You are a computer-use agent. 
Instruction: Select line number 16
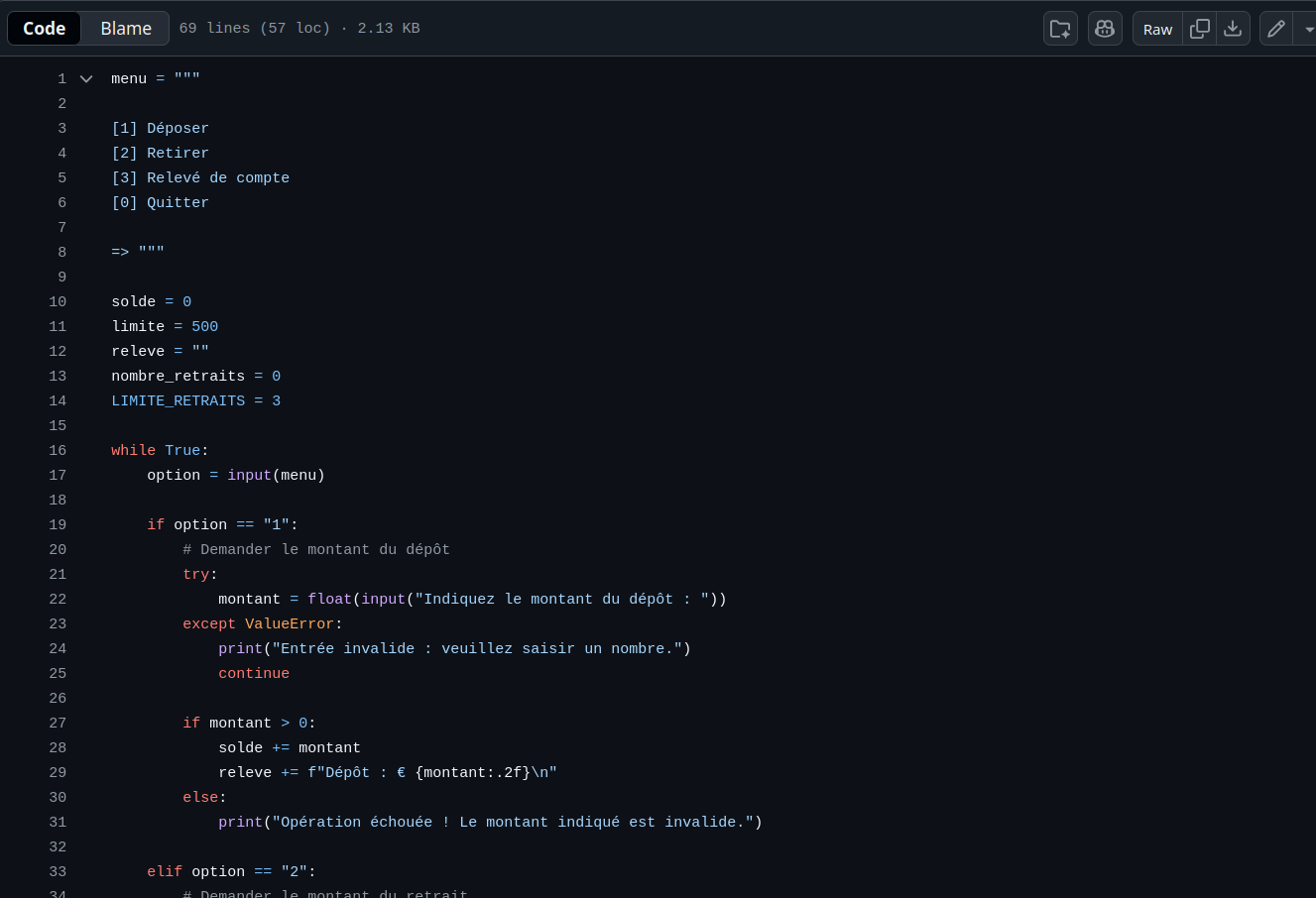58,451
